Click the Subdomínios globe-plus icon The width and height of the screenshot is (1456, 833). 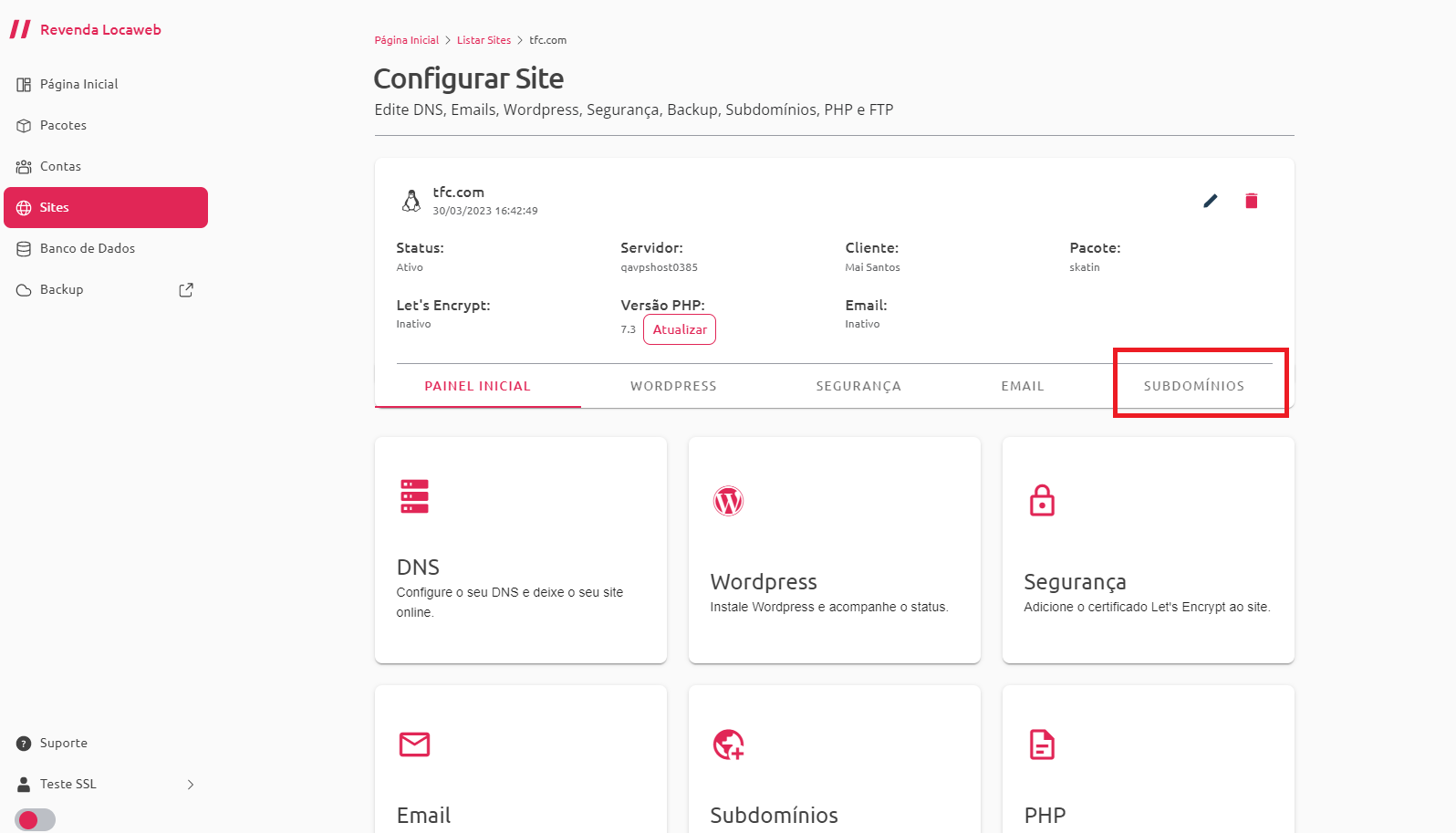point(728,744)
